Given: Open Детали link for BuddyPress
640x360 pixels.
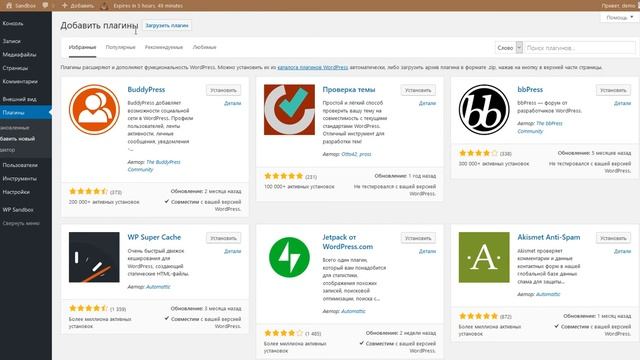Looking at the screenshot, I should [233, 103].
